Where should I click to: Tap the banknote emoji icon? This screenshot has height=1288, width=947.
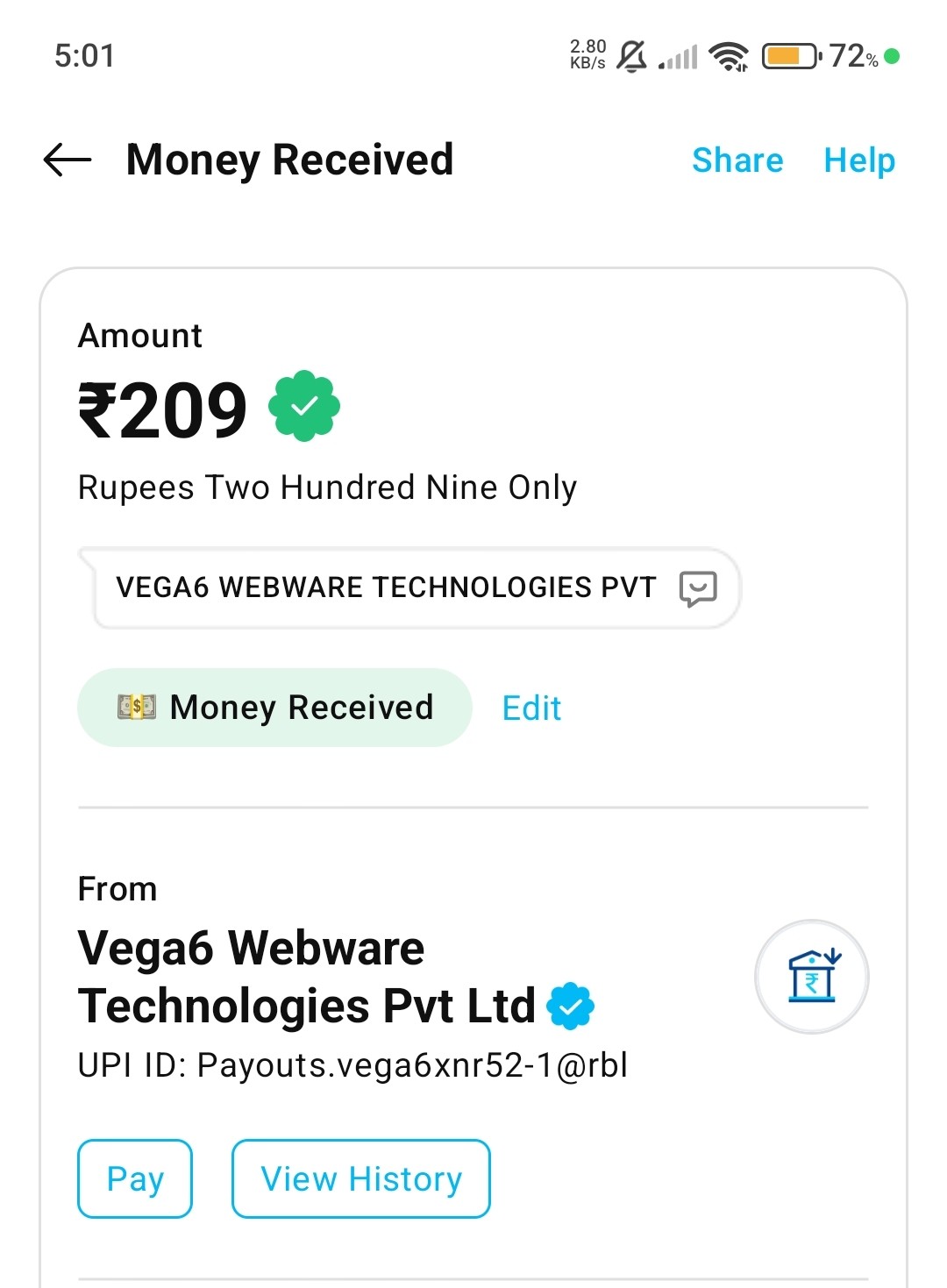[137, 707]
